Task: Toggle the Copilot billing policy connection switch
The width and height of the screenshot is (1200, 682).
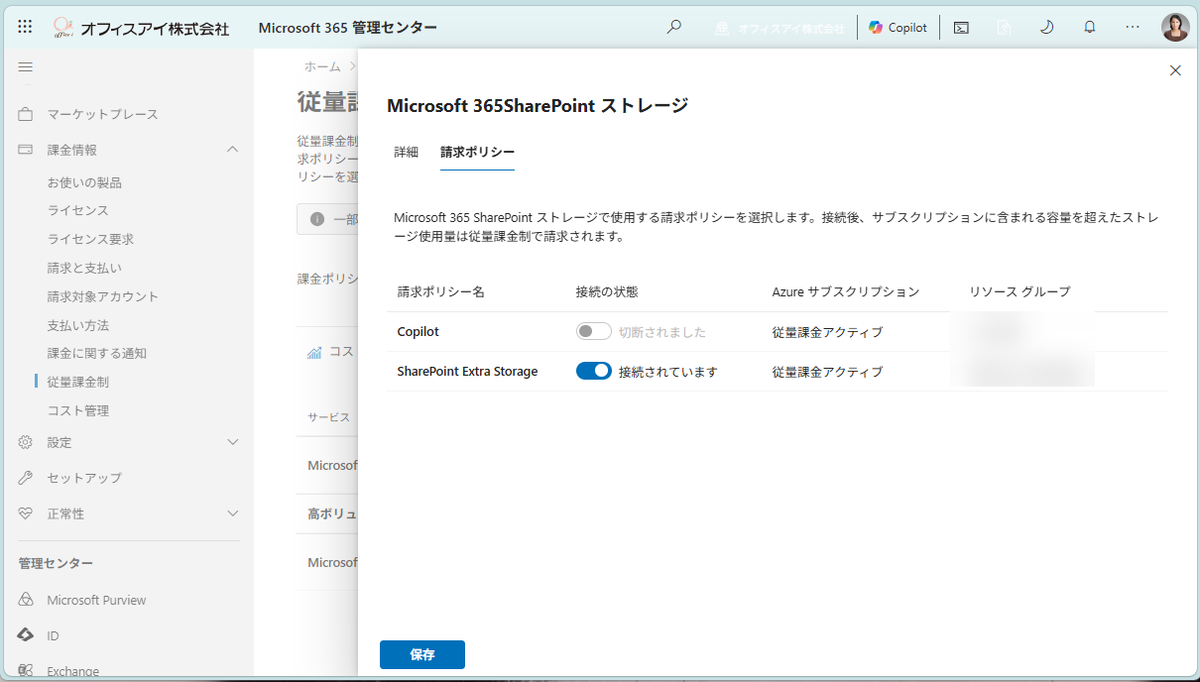Action: 594,332
